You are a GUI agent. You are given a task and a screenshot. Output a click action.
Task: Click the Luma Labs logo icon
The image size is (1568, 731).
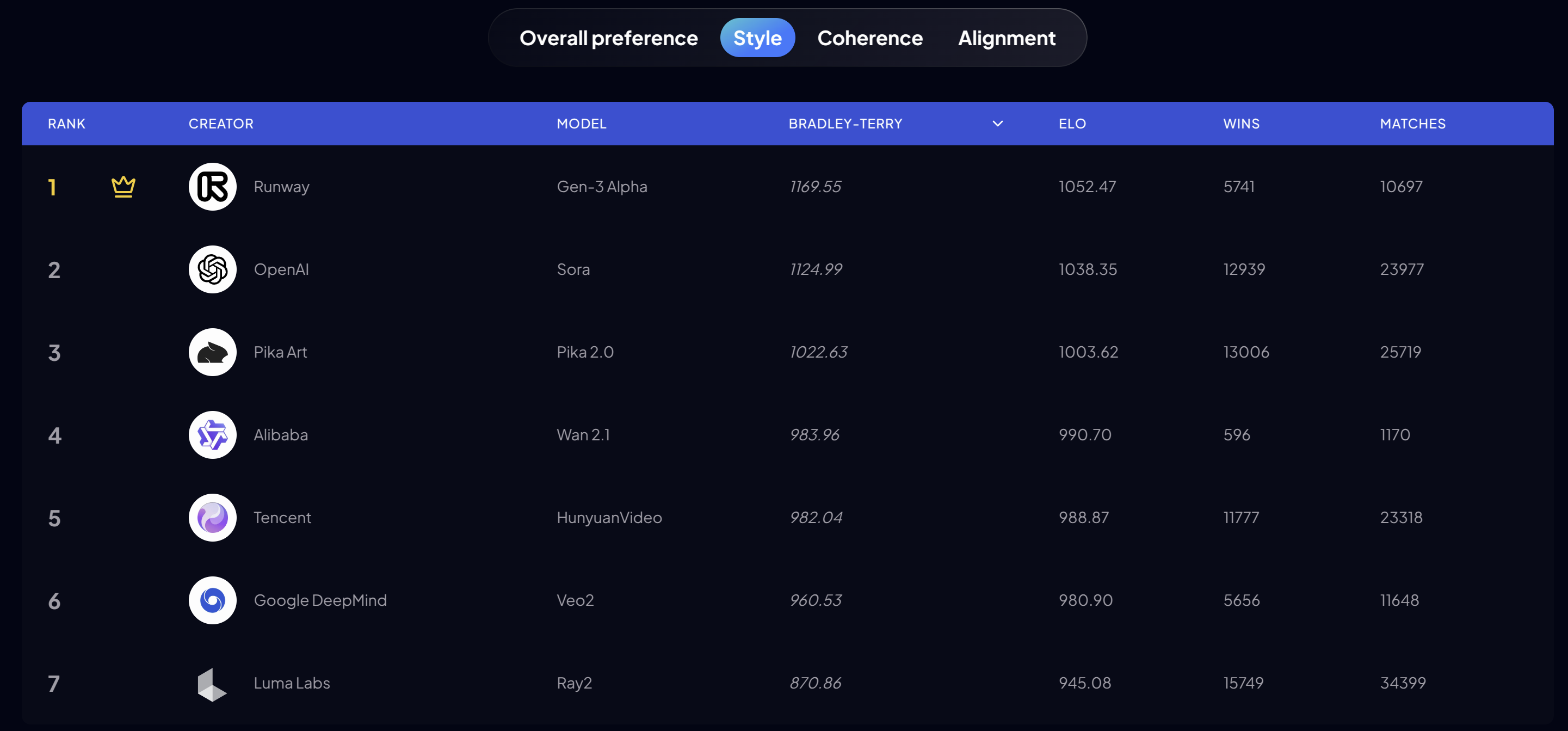(211, 684)
